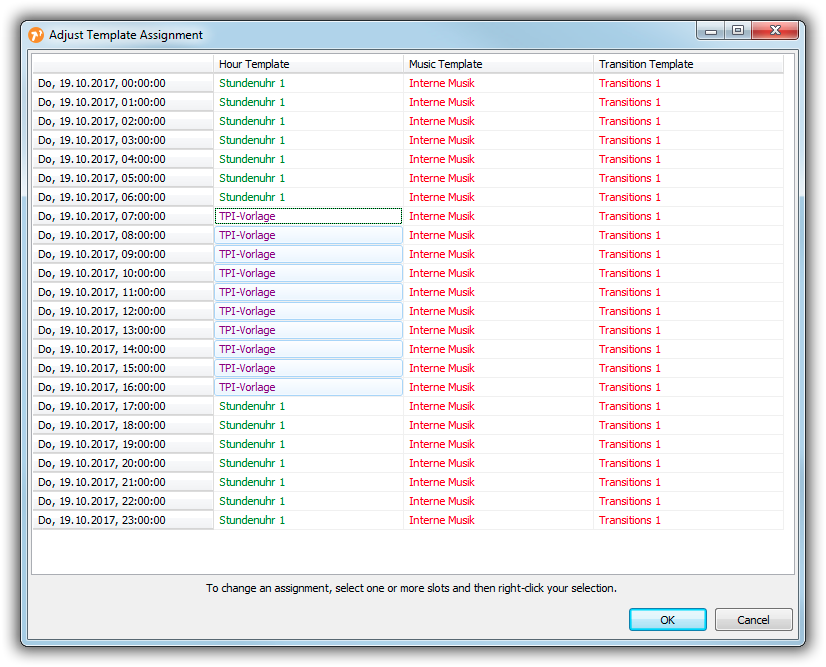Select Stundenuhr 1 cell at 17:00:00
Image resolution: width=826 pixels, height=667 pixels.
(308, 406)
